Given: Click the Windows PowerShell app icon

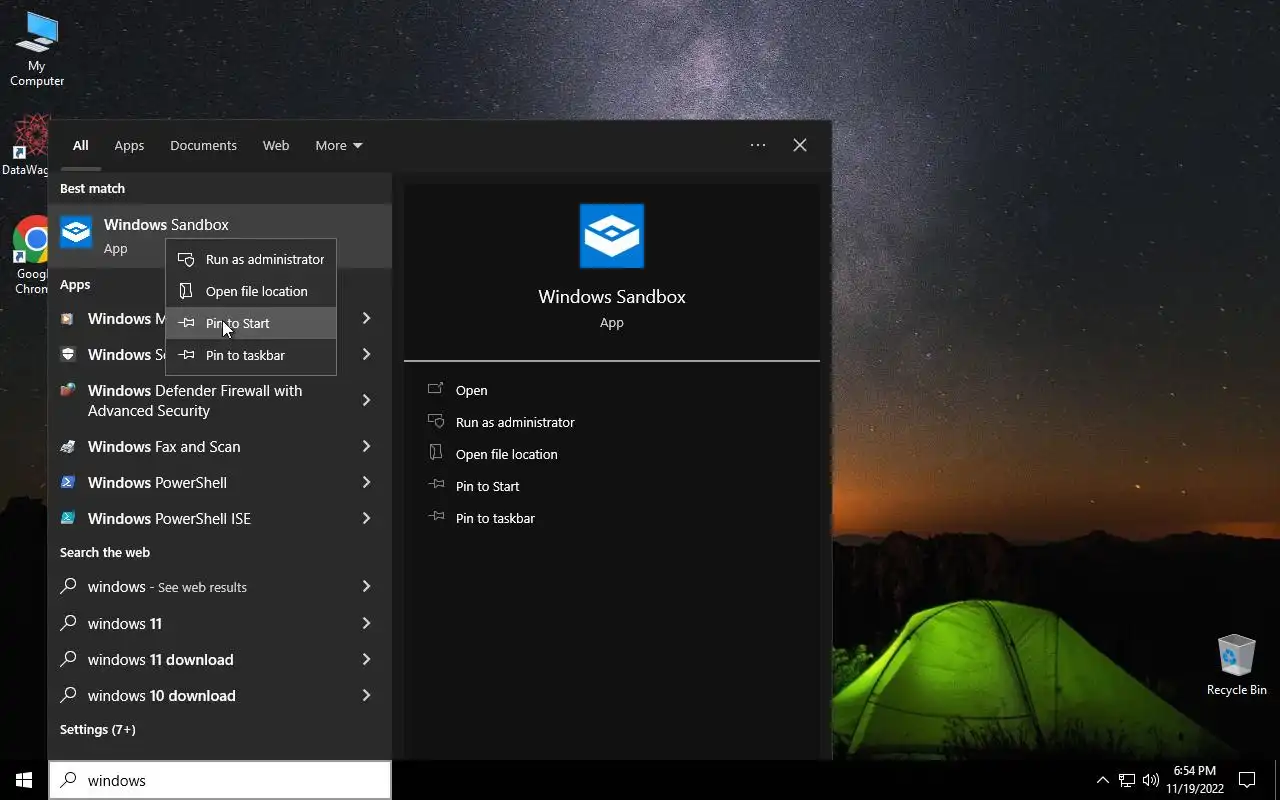Looking at the screenshot, I should tap(68, 483).
